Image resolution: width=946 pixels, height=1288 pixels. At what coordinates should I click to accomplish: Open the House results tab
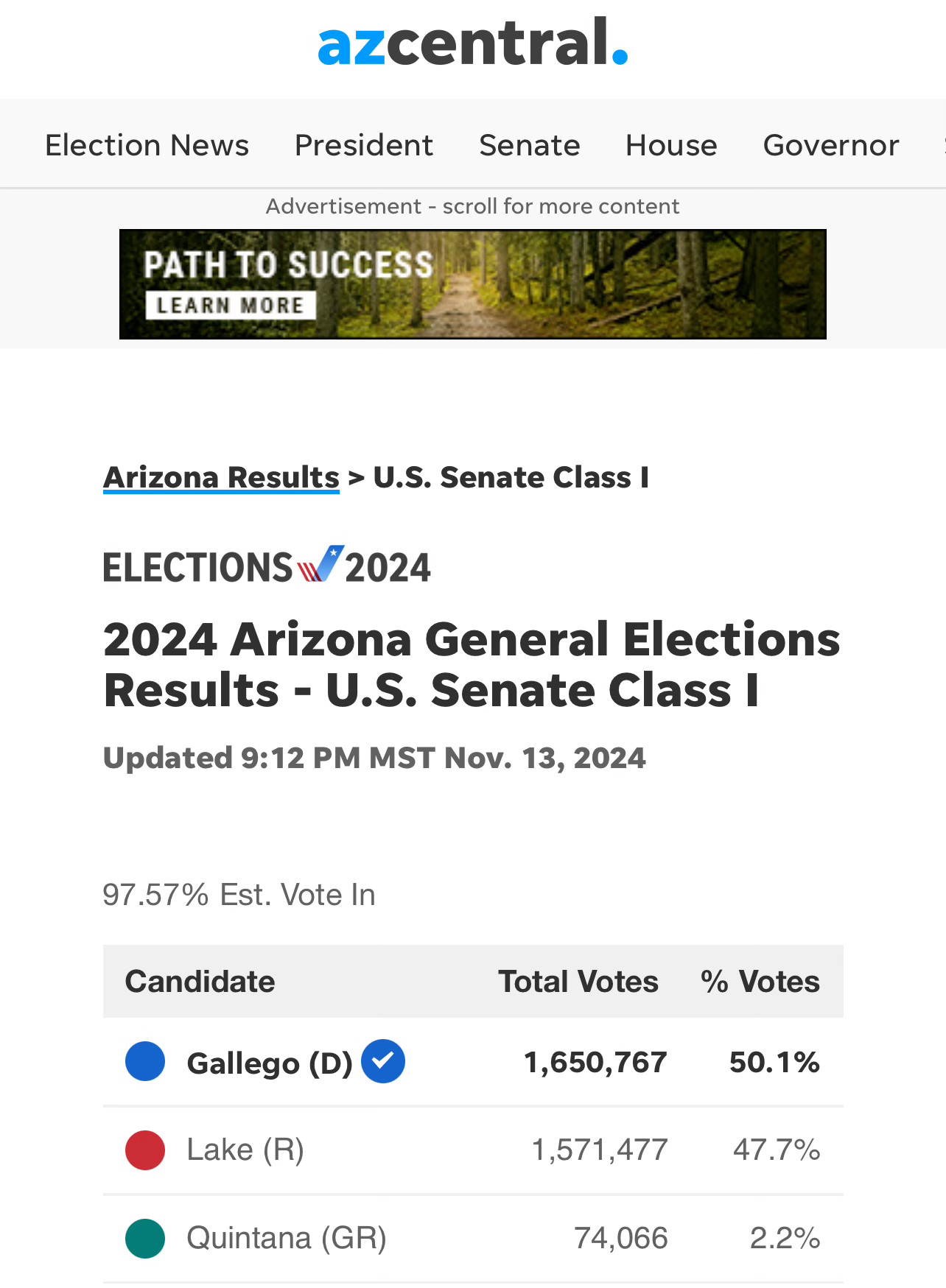tap(671, 145)
